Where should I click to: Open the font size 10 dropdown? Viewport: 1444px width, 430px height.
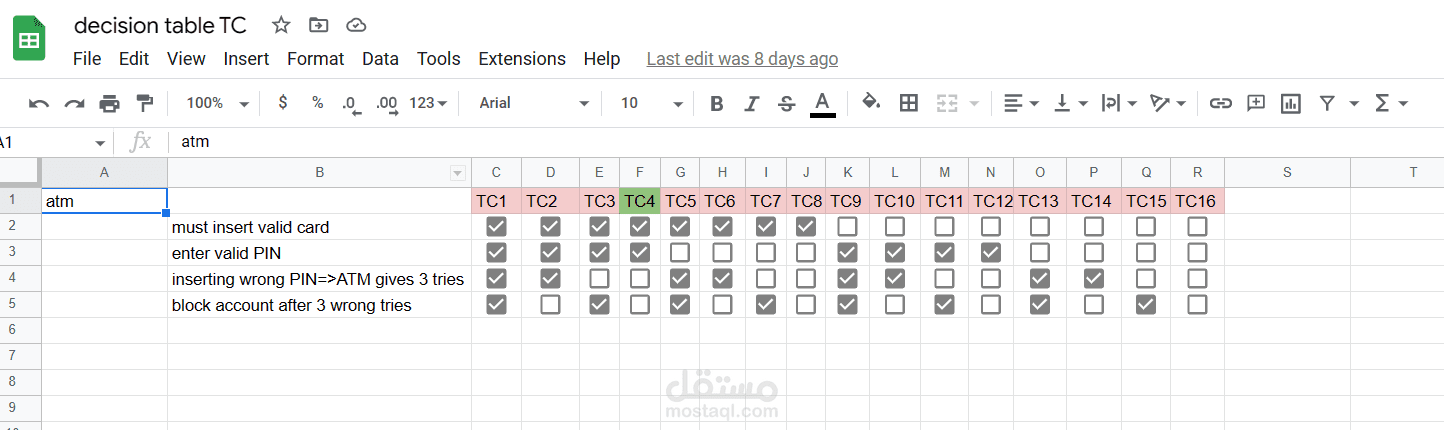[651, 103]
